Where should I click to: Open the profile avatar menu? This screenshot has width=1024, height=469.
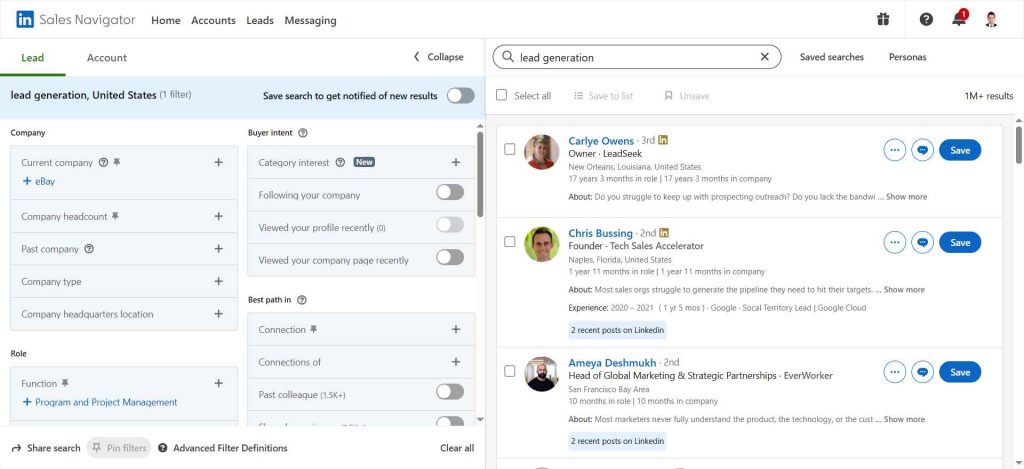click(x=991, y=20)
